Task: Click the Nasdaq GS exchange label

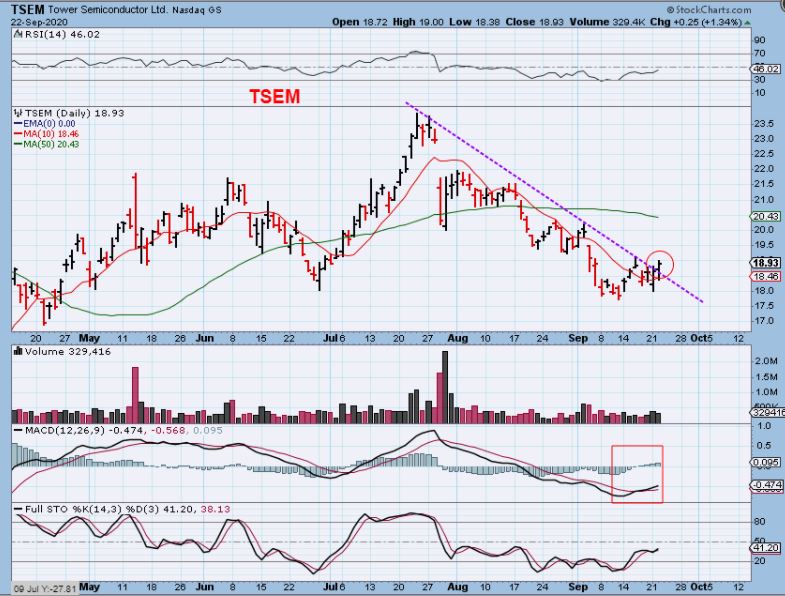Action: tap(196, 10)
